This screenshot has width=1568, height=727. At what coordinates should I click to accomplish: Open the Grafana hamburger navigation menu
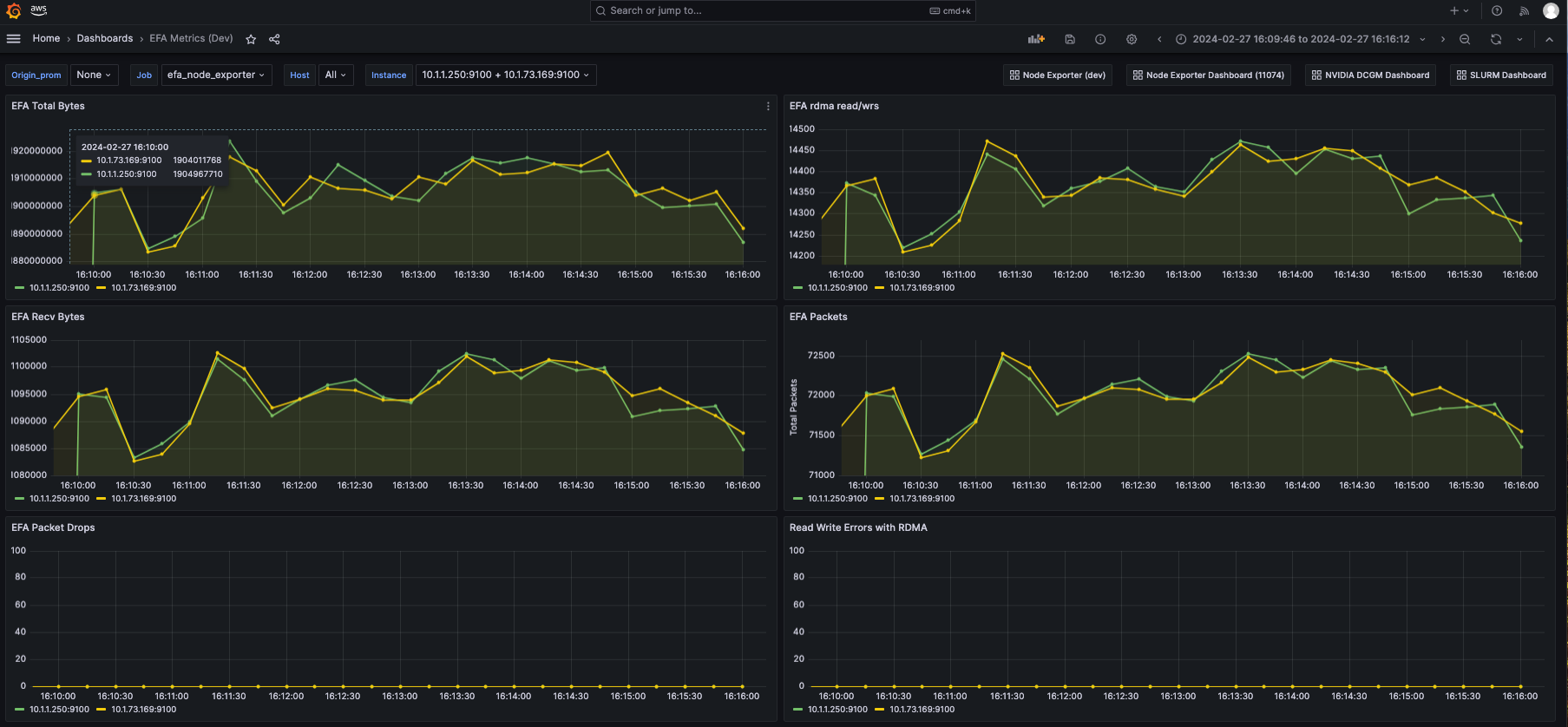tap(13, 39)
